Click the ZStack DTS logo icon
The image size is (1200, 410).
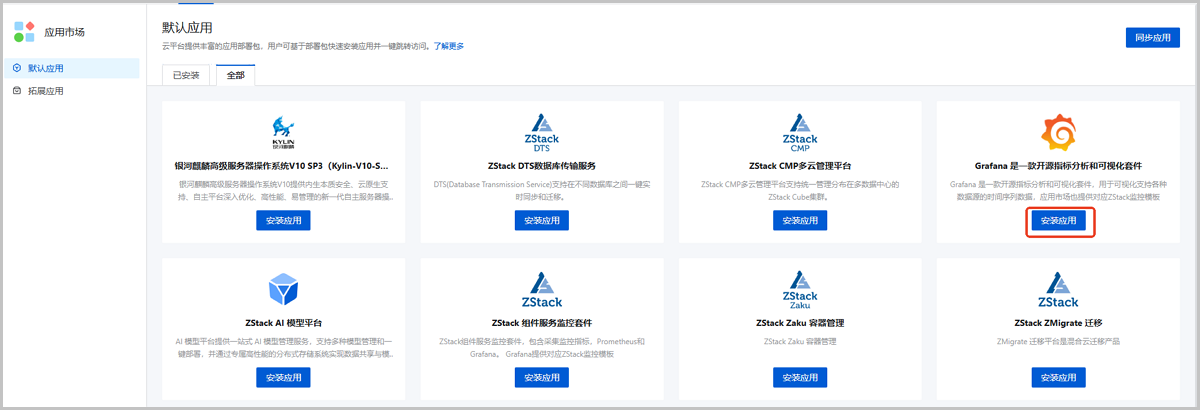point(543,132)
